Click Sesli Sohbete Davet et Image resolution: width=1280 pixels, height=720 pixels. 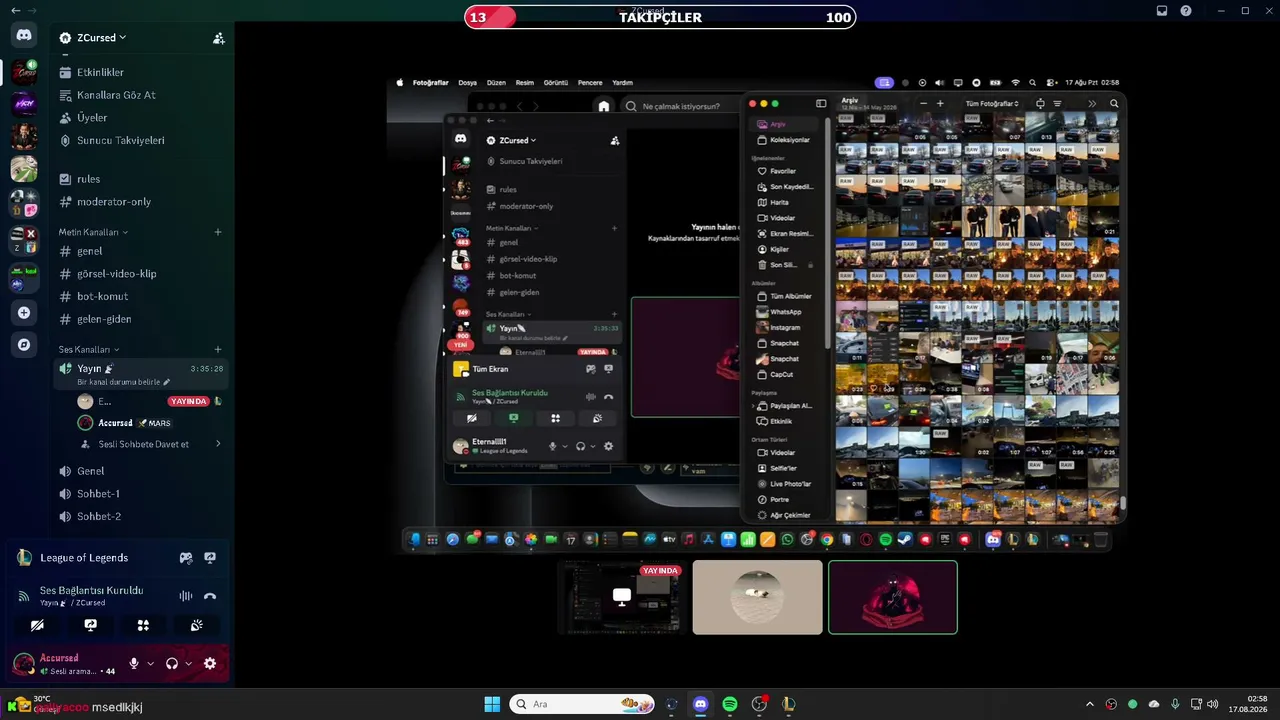pyautogui.click(x=144, y=444)
